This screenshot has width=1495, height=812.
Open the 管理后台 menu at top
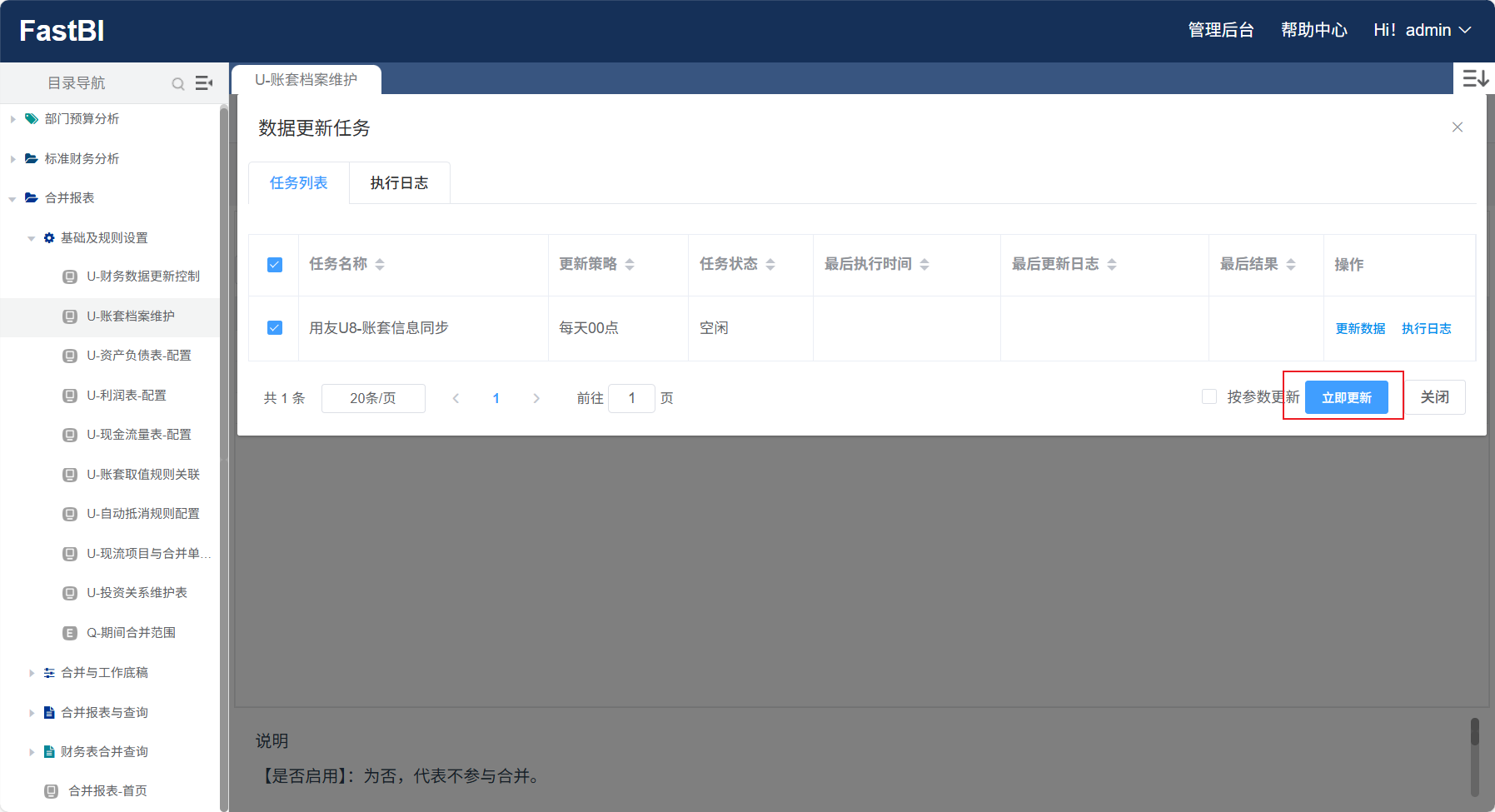(x=1220, y=30)
